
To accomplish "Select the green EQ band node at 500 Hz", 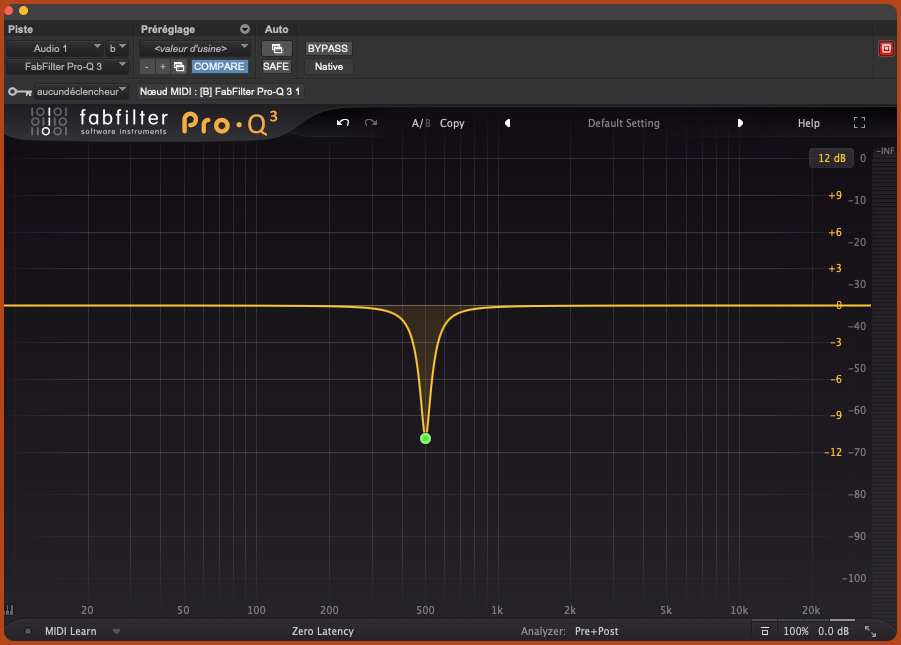I will click(x=425, y=439).
